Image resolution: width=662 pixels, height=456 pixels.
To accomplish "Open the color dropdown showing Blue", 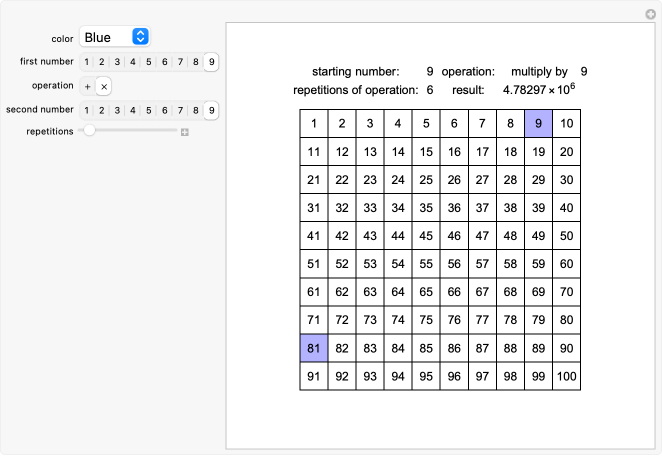I will coord(115,37).
